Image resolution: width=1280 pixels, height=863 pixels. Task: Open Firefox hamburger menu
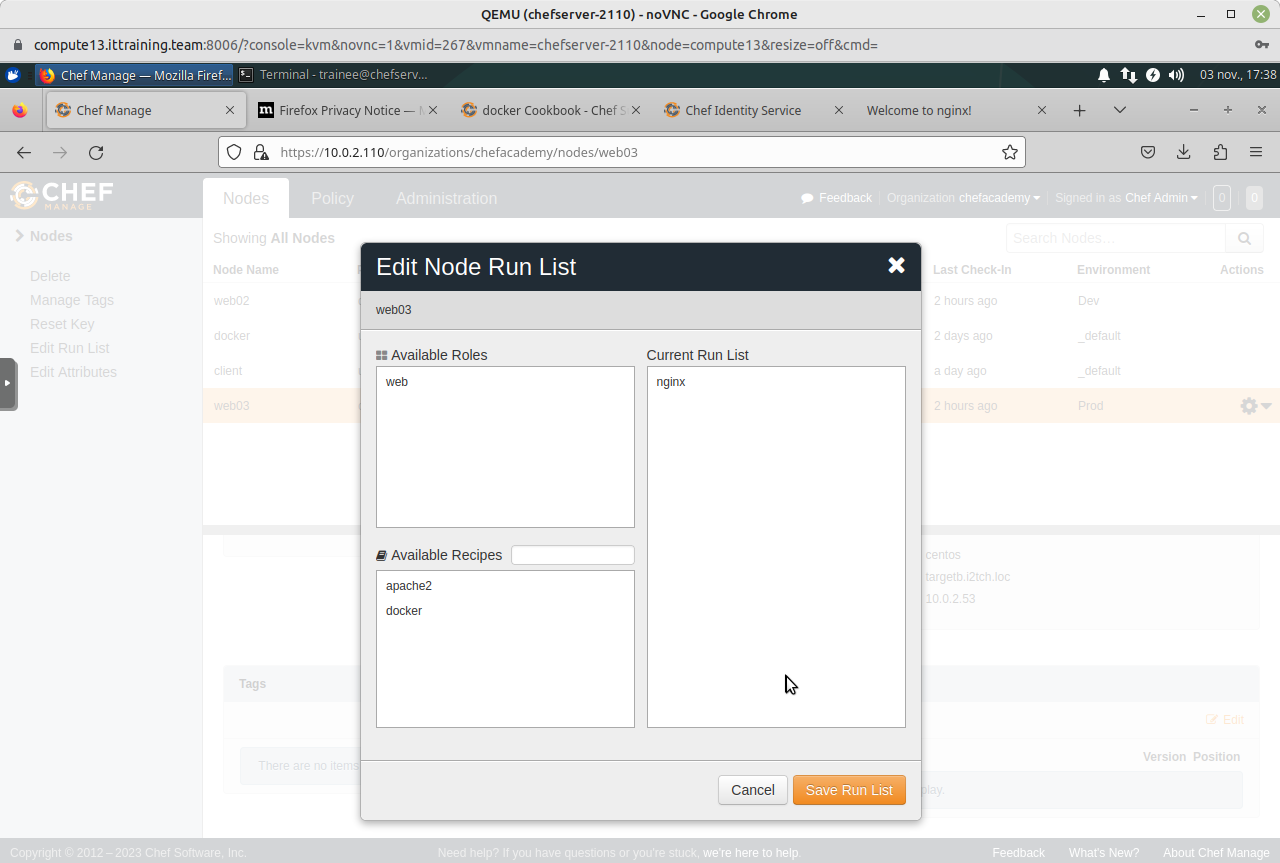coord(1256,152)
